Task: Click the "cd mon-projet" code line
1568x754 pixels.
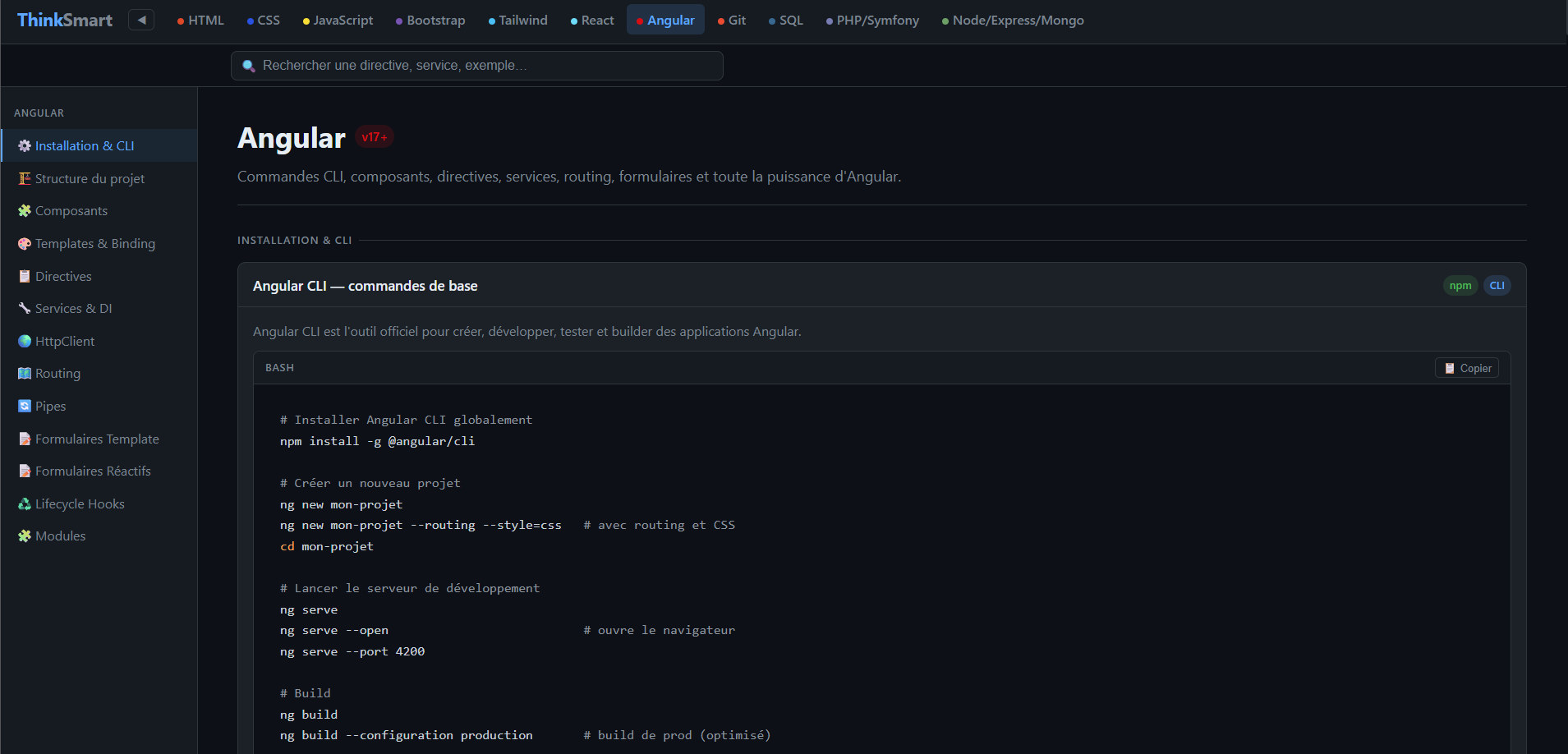Action: (327, 546)
